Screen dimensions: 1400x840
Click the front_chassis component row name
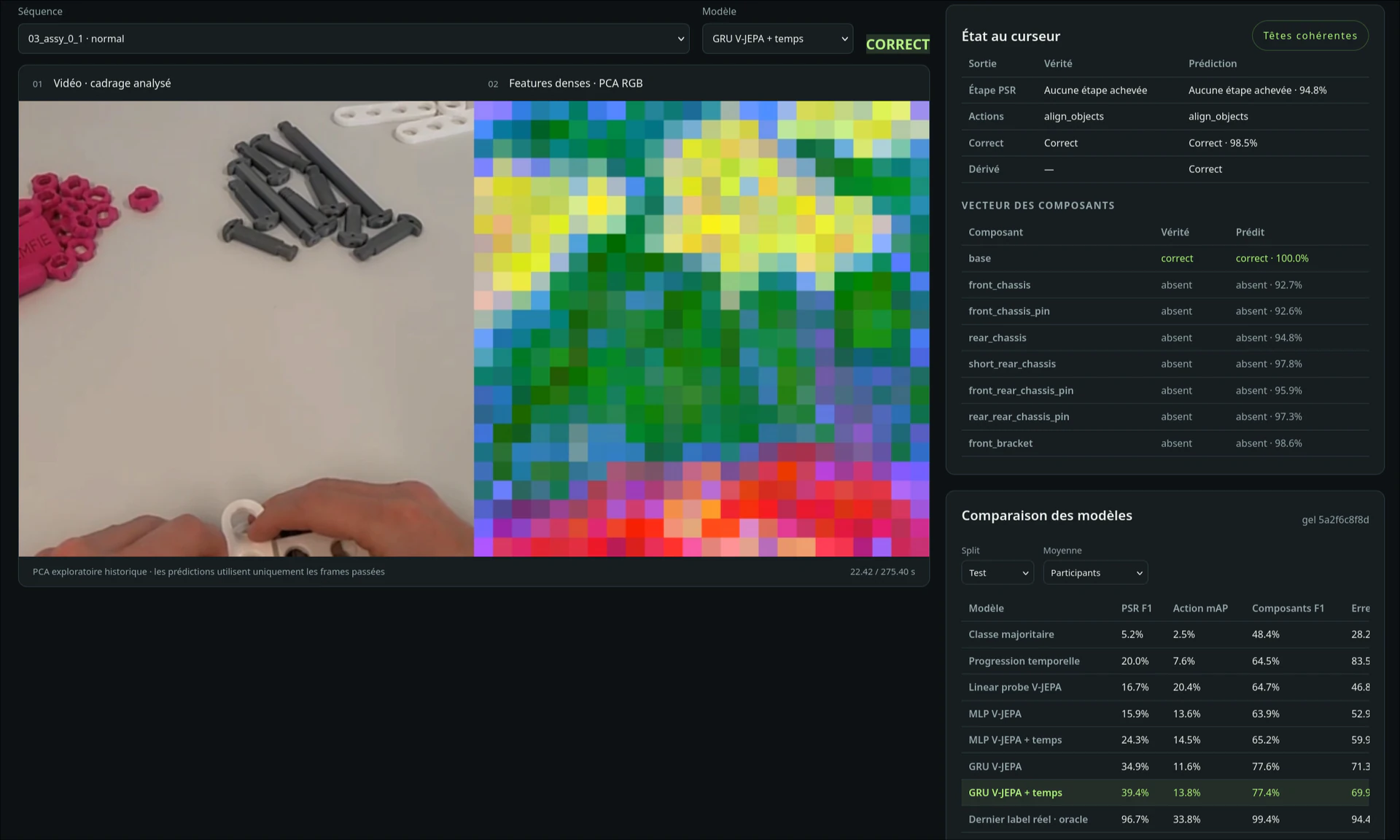[999, 285]
